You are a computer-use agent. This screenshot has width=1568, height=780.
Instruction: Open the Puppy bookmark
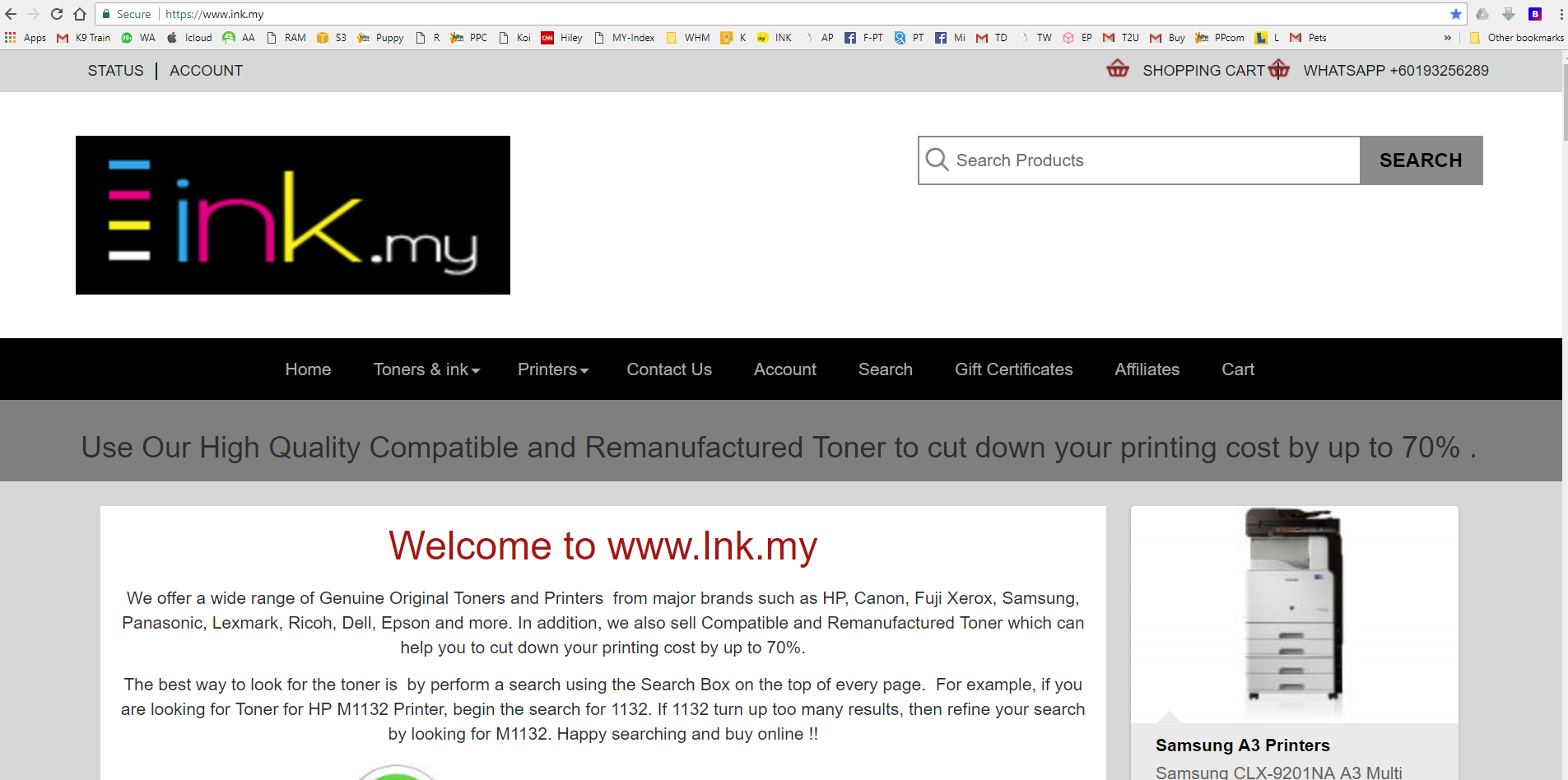380,38
